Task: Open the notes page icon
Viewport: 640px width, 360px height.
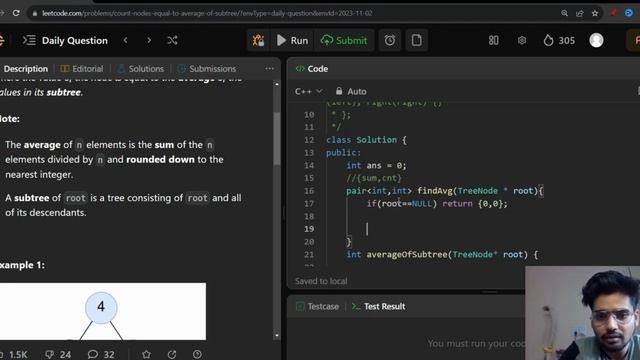Action: pyautogui.click(x=416, y=40)
